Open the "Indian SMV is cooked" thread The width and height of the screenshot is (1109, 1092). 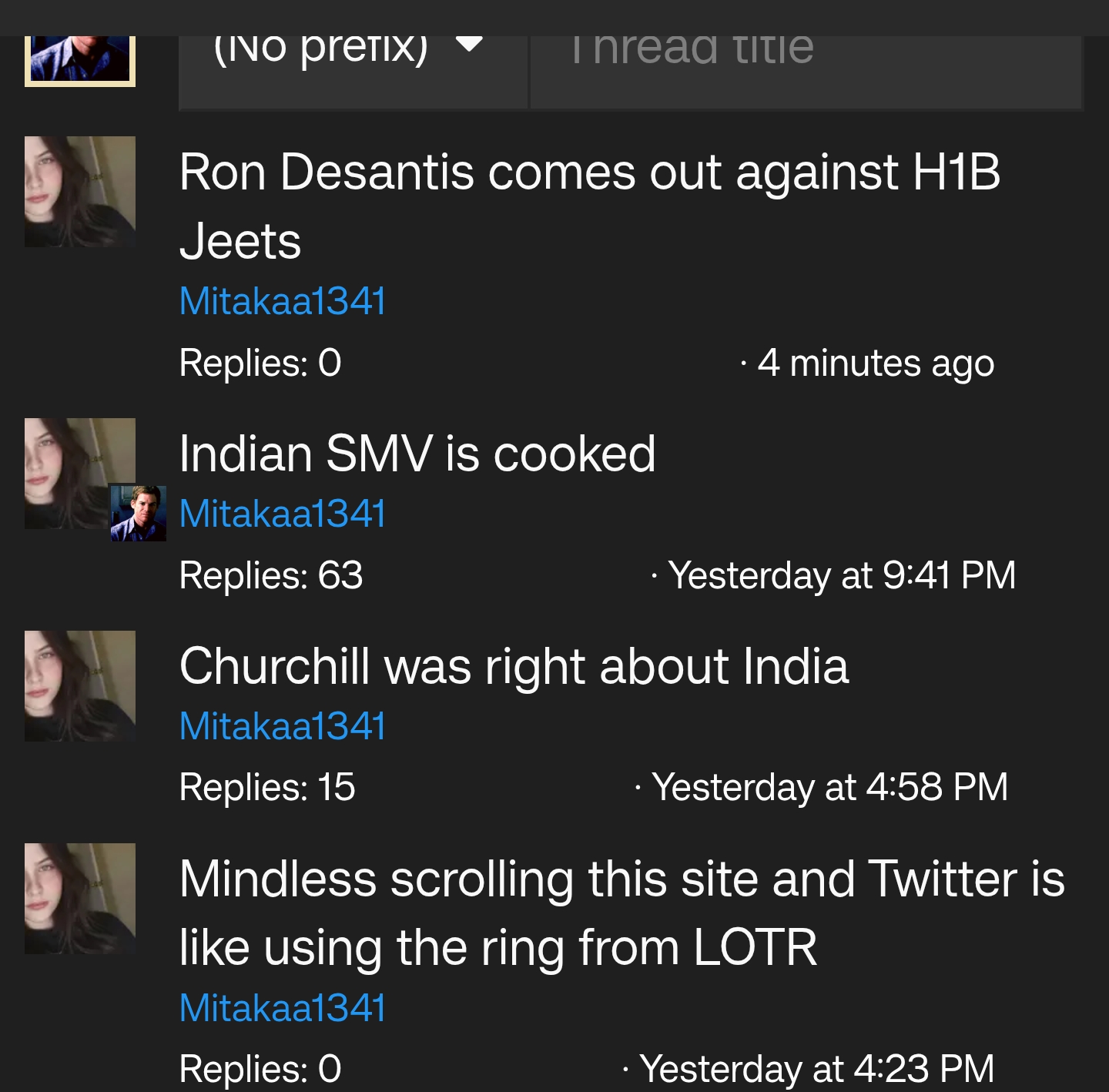(x=417, y=454)
